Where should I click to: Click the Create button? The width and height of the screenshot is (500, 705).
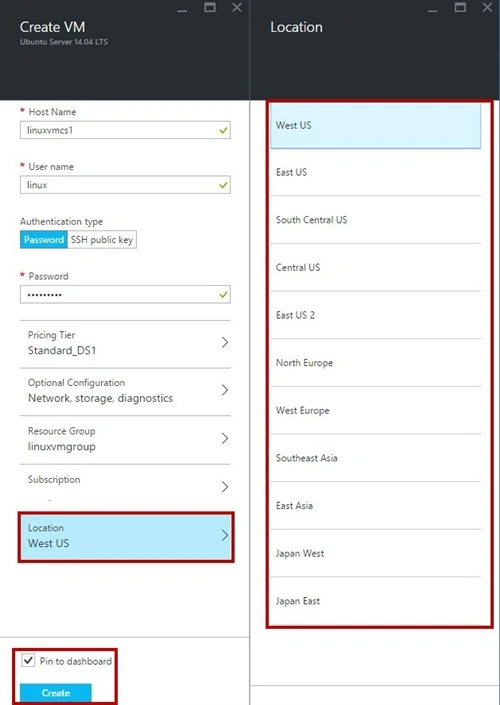[x=56, y=693]
